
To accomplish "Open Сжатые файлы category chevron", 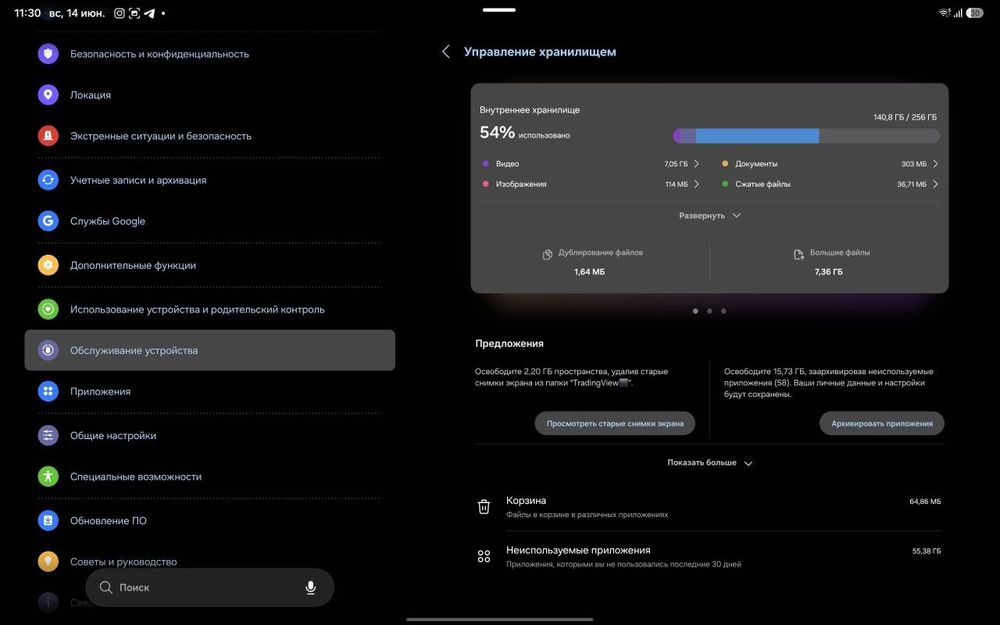I will click(936, 184).
